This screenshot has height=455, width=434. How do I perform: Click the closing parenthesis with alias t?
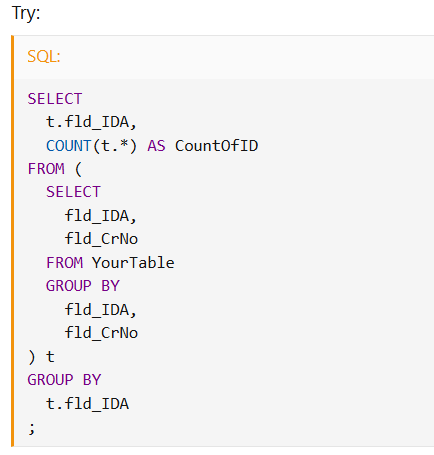[x=41, y=357]
